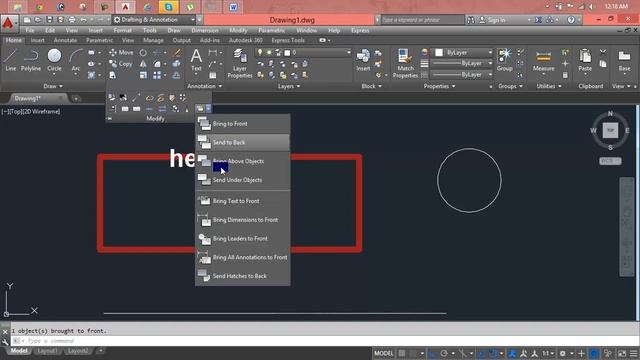Choose Bring Leaders to Front
640x360 pixels.
[x=243, y=238]
